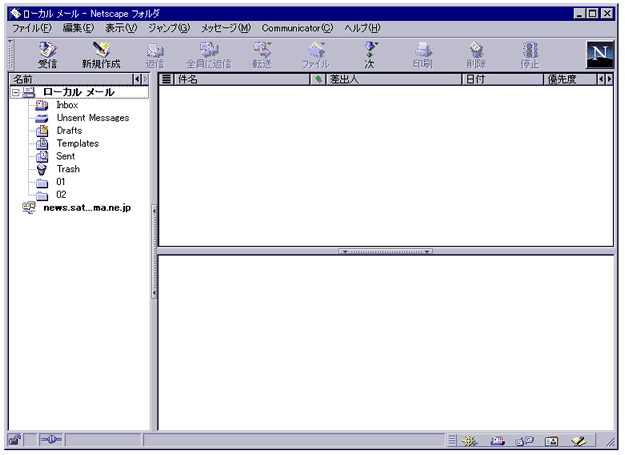Select the news.sat...ma.ne.jp server label
The image size is (625, 455).
[x=87, y=208]
